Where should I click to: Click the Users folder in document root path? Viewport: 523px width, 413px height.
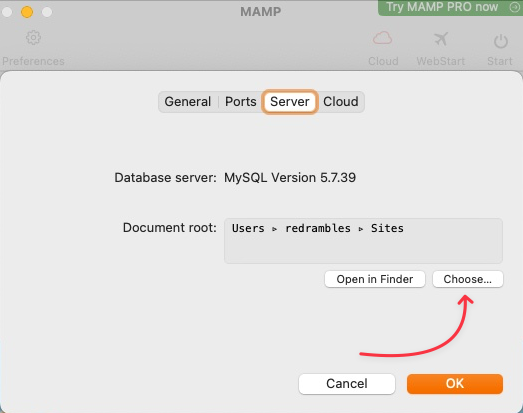tap(248, 228)
